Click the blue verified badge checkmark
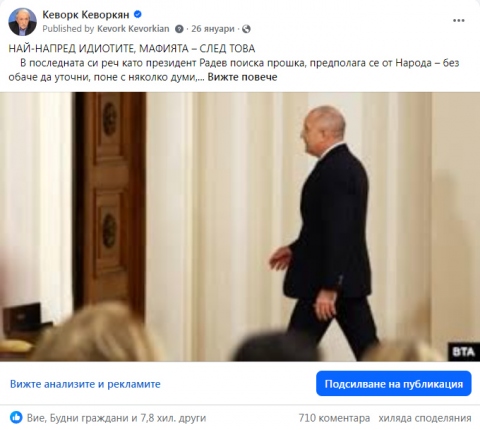 pyautogui.click(x=137, y=14)
